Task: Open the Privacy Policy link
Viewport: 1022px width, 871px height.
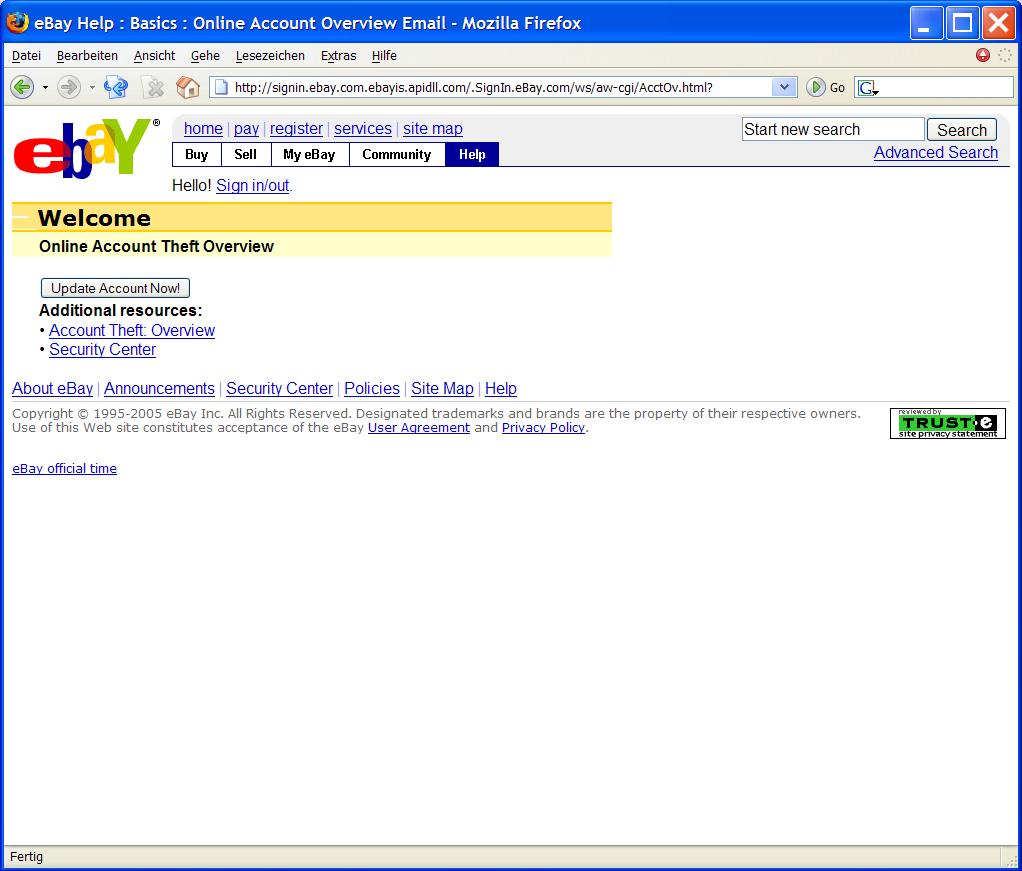Action: [x=543, y=428]
